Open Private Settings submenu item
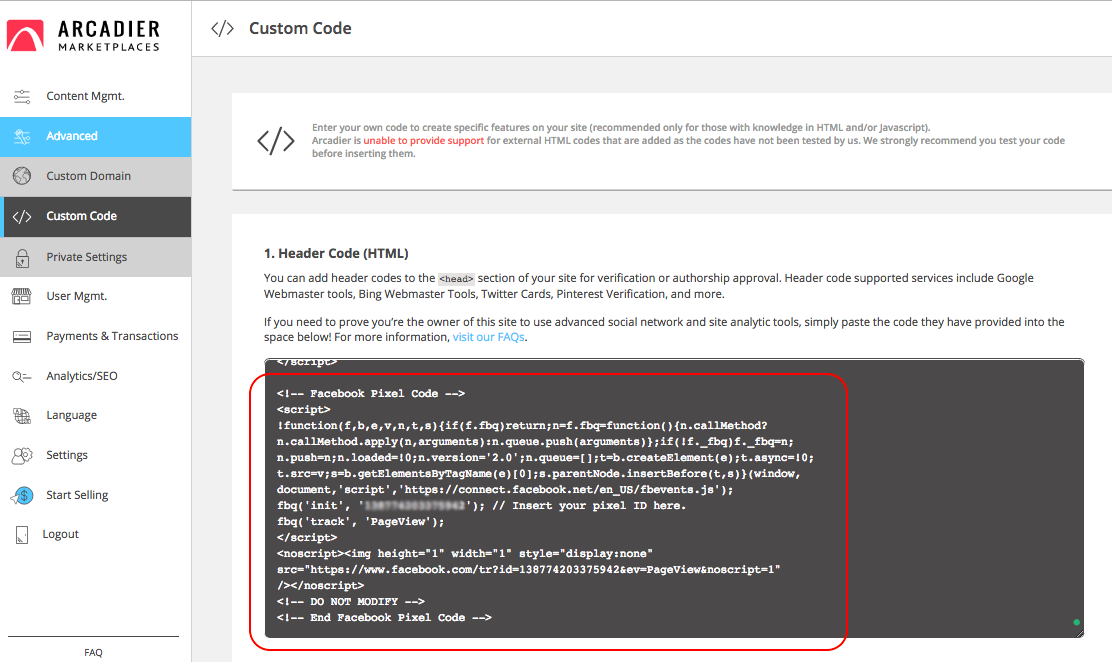The image size is (1112, 662). (96, 257)
